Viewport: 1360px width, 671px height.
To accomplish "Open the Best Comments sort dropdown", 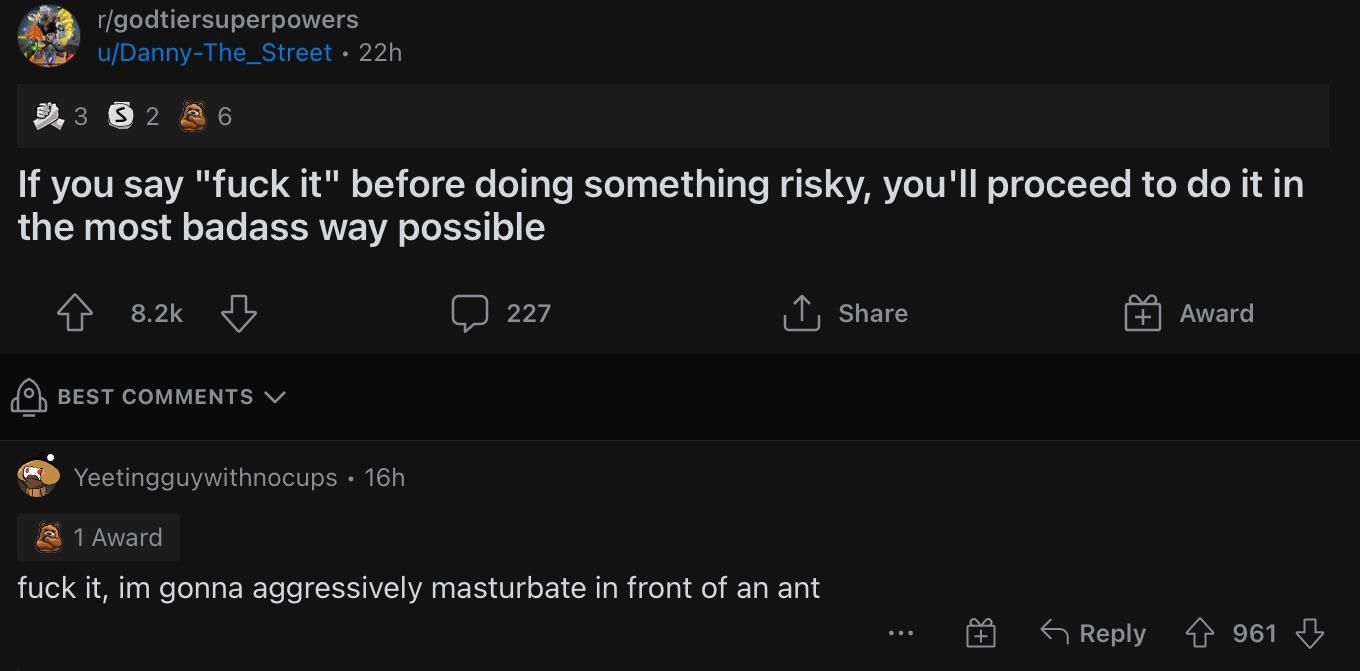I will [x=155, y=397].
